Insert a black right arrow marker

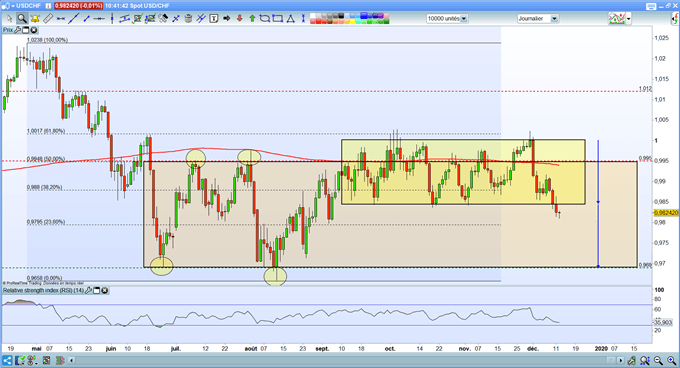226,19
